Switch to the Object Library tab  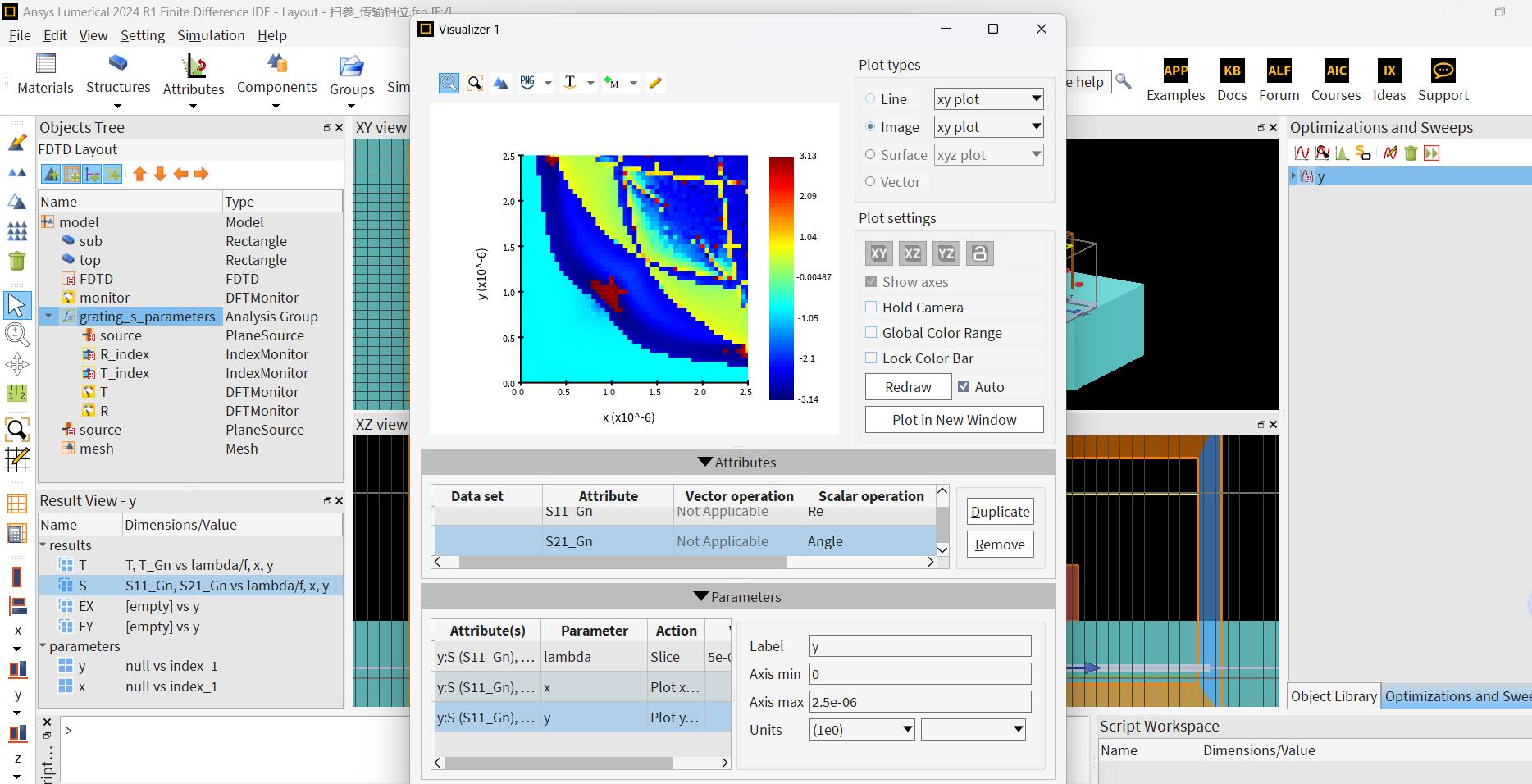point(1334,696)
